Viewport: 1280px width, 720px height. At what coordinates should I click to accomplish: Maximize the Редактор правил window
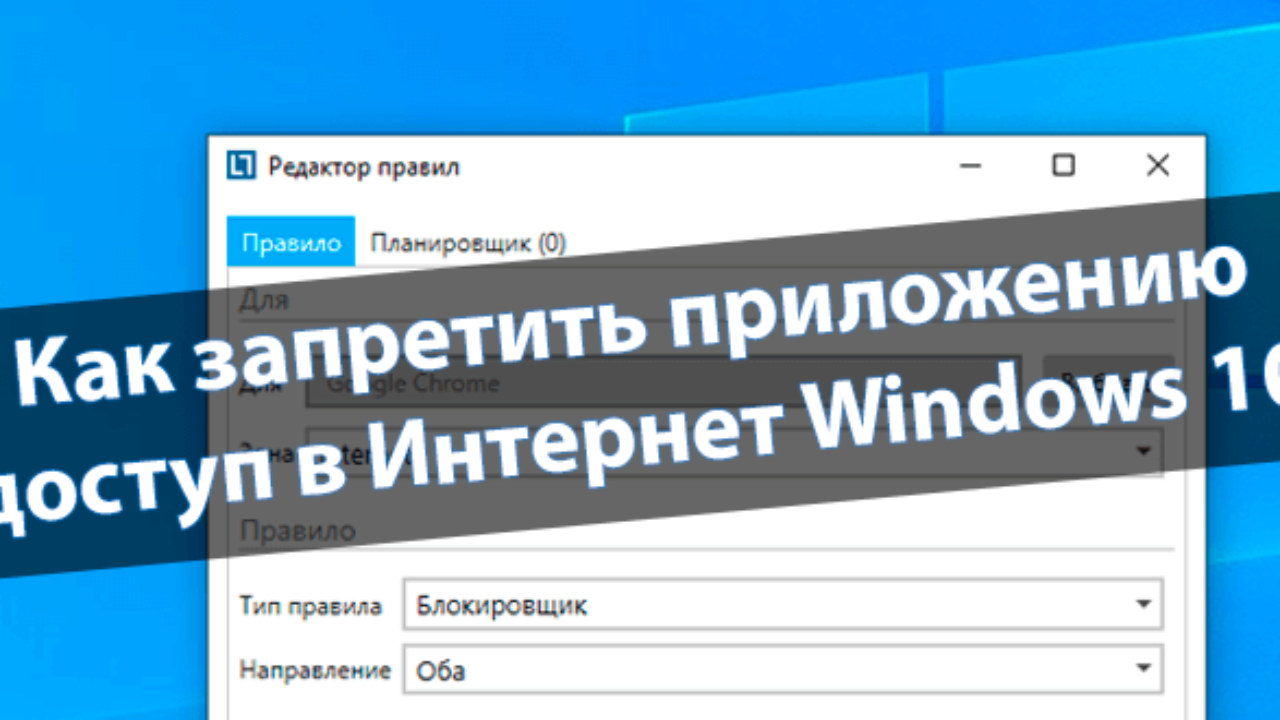pyautogui.click(x=1063, y=165)
